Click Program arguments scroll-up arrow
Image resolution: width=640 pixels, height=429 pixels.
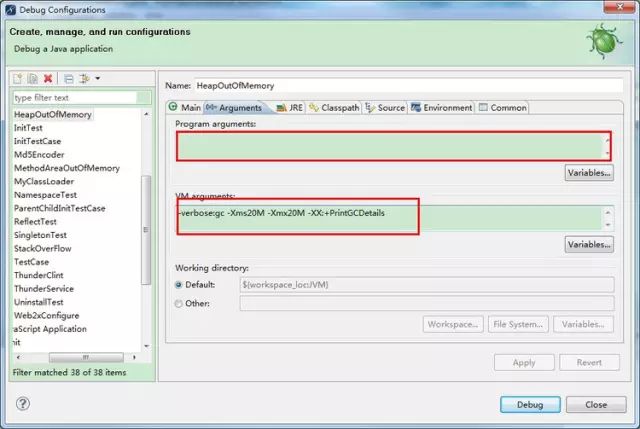coord(608,141)
